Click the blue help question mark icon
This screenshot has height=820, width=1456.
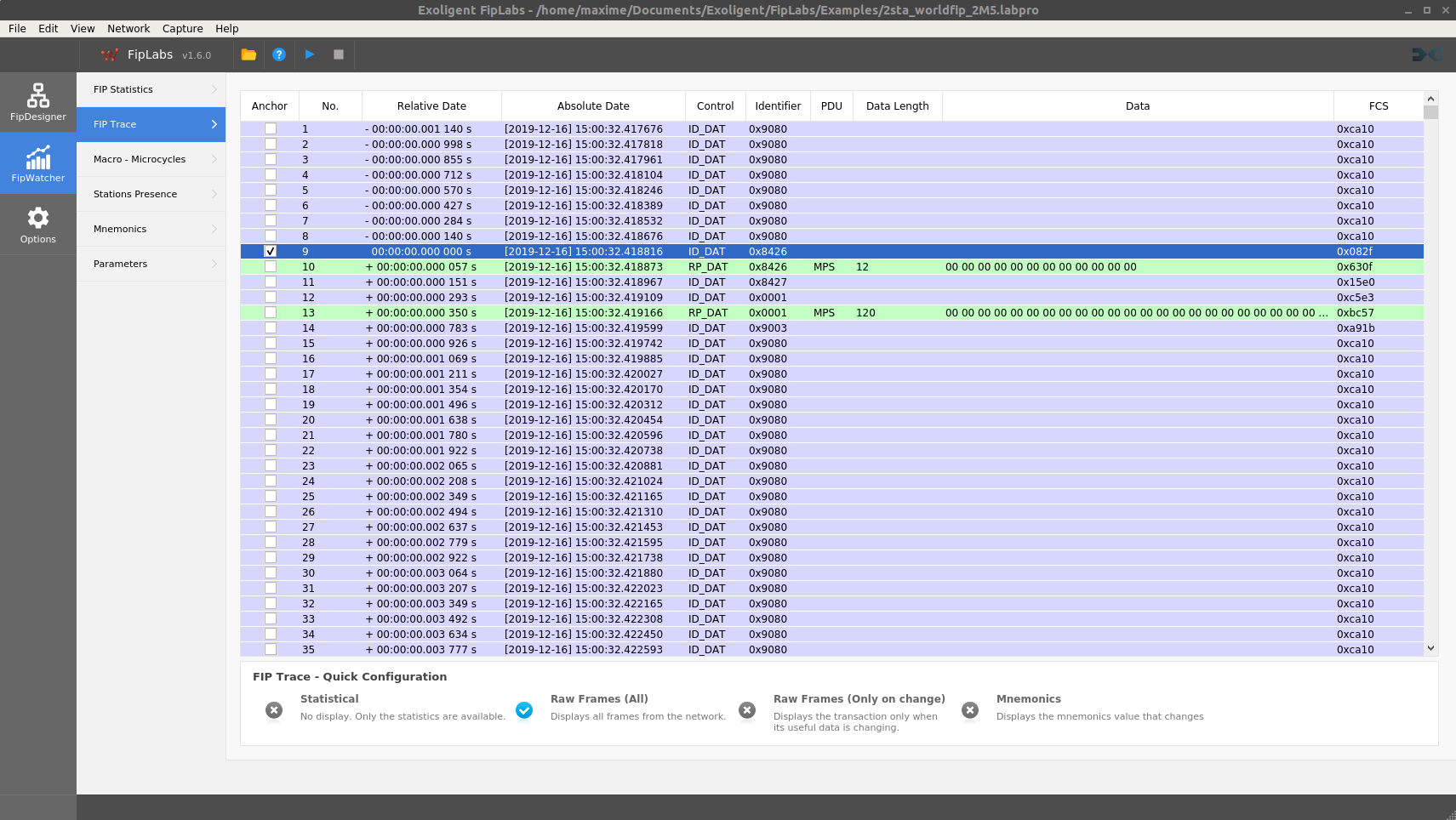pos(279,54)
